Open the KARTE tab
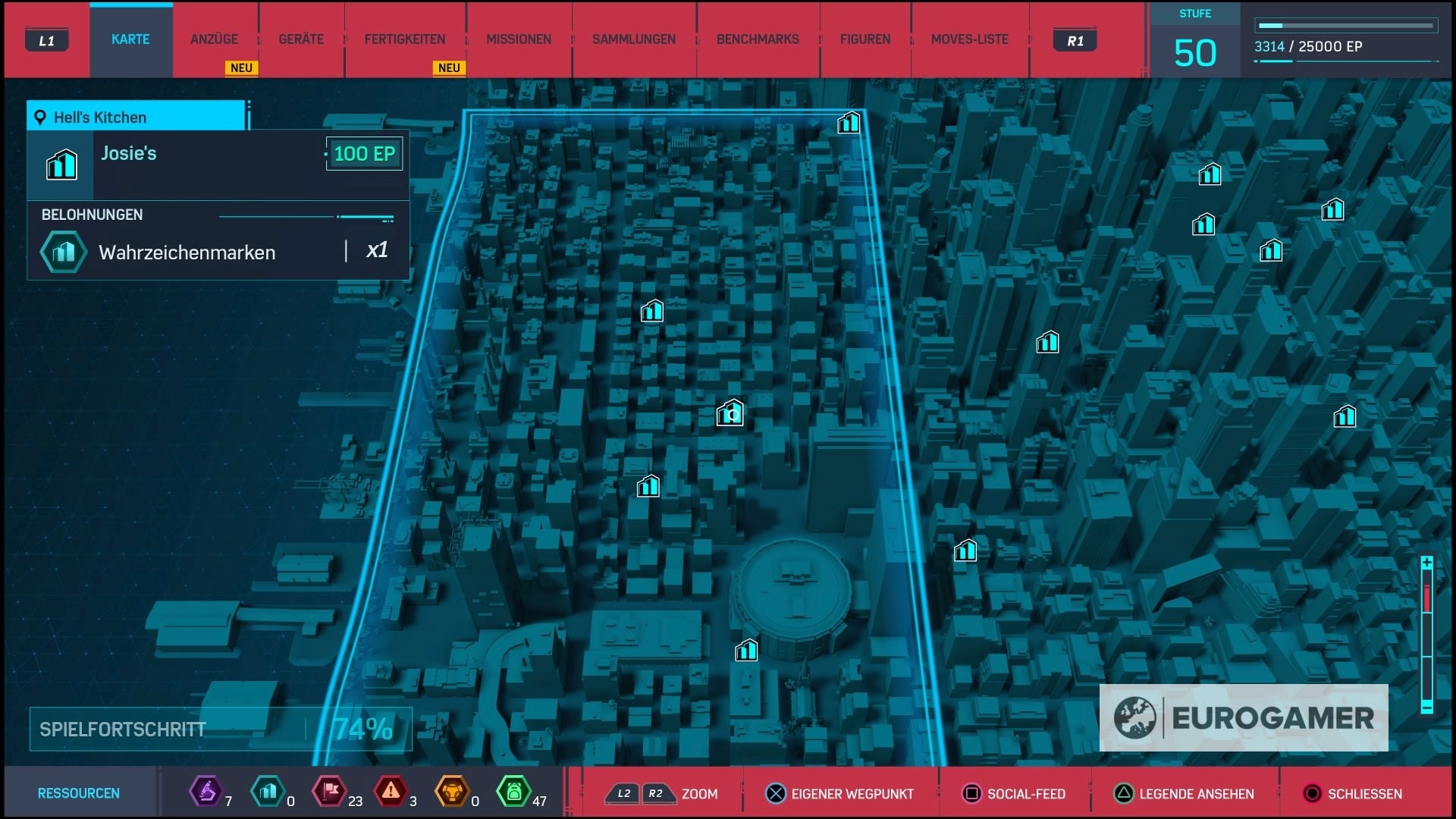The height and width of the screenshot is (819, 1456). 130,39
